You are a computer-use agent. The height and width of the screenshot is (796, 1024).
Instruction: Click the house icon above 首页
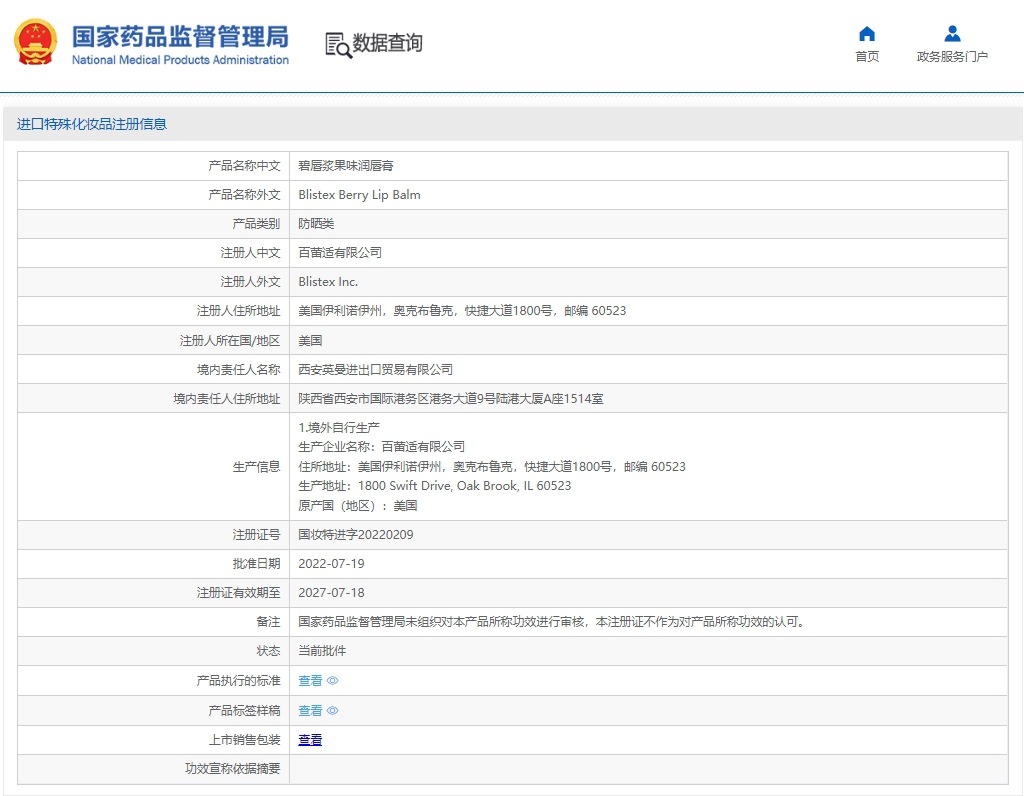(x=867, y=34)
